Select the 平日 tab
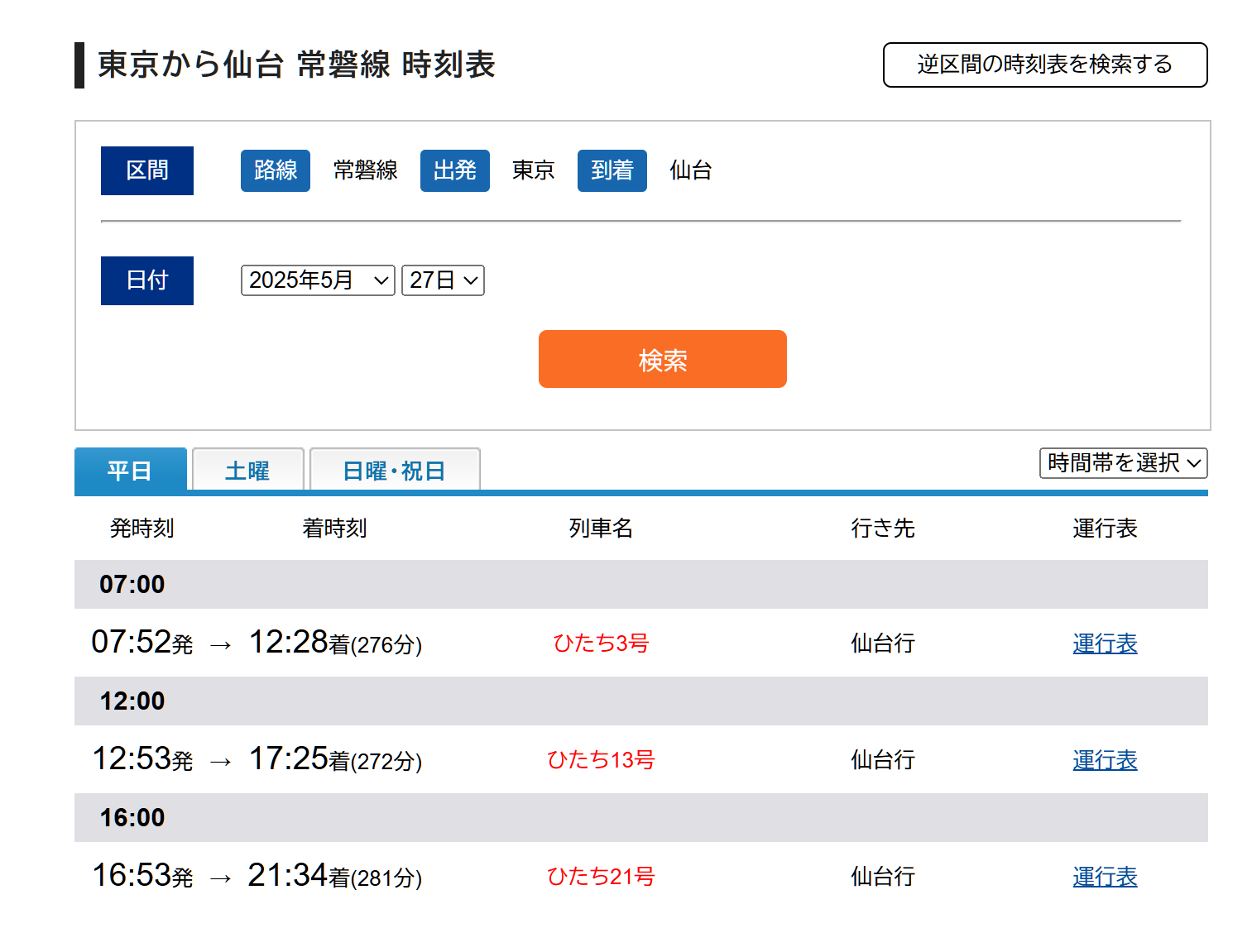This screenshot has height=952, width=1252. click(x=130, y=470)
